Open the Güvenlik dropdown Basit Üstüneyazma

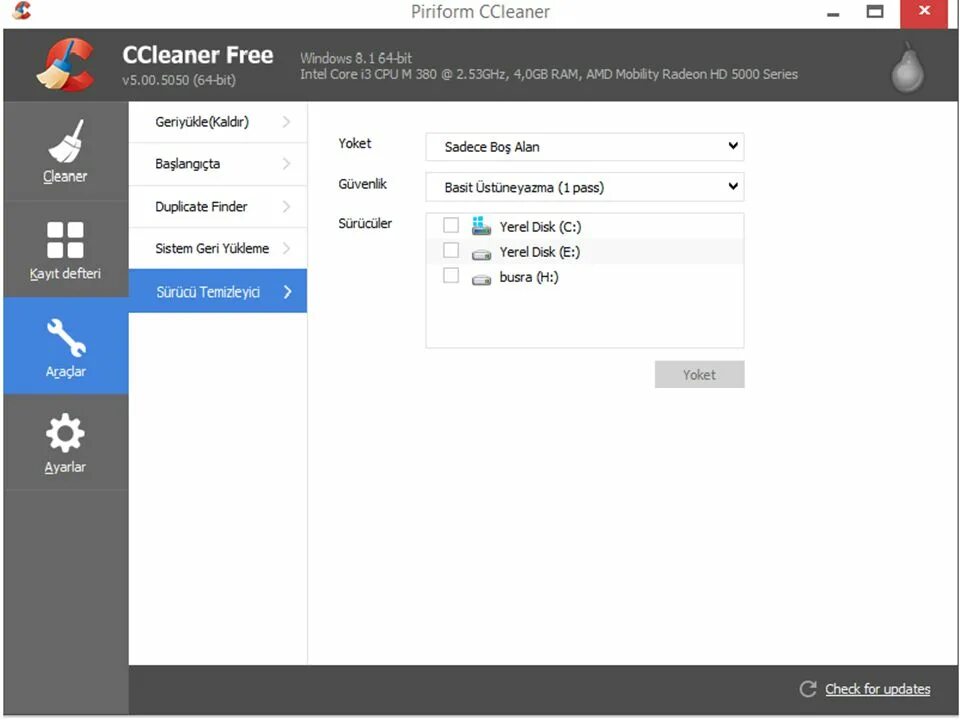point(585,187)
